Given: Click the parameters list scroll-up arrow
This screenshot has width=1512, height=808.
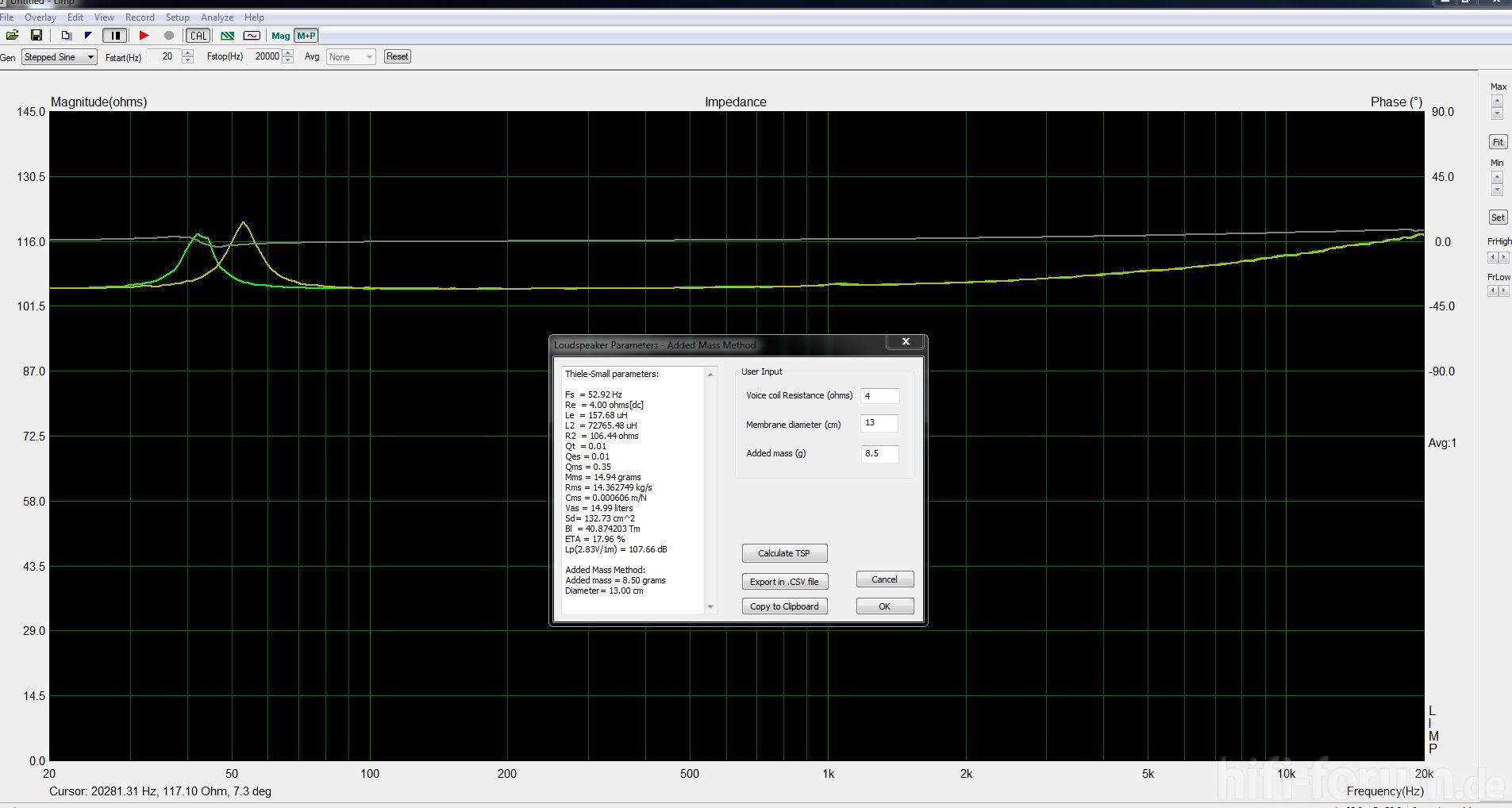Looking at the screenshot, I should pyautogui.click(x=710, y=374).
